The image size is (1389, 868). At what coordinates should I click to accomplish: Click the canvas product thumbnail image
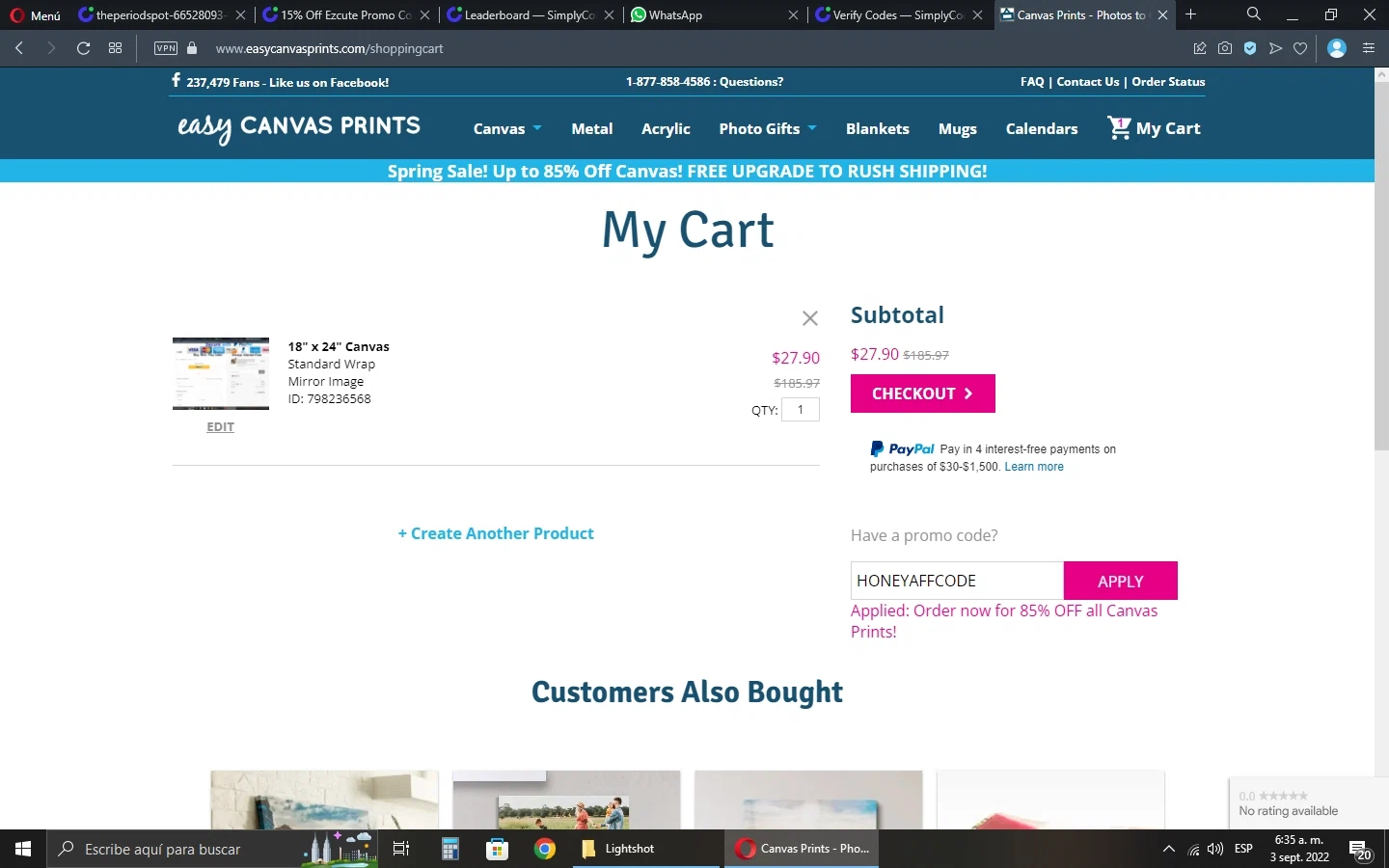[x=221, y=373]
